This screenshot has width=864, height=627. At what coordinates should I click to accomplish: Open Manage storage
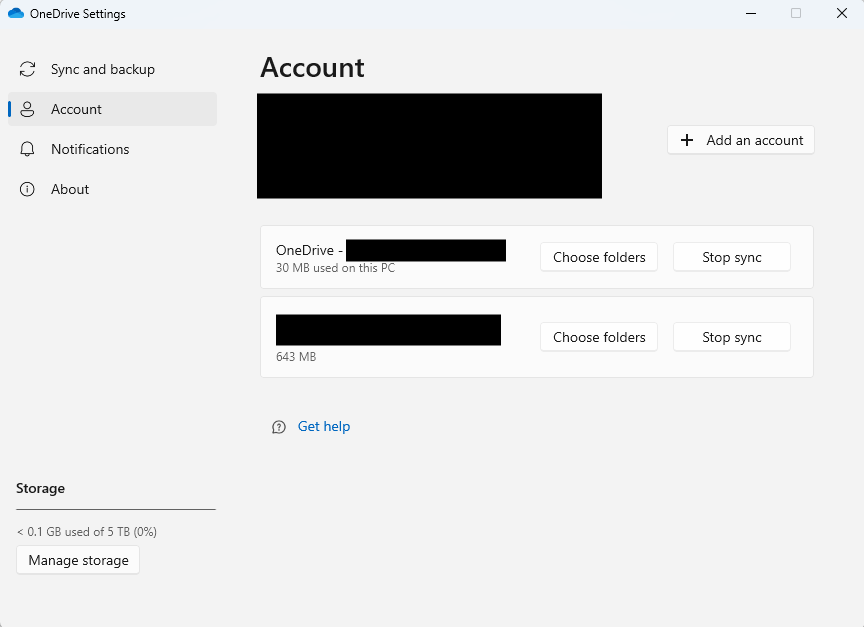78,560
